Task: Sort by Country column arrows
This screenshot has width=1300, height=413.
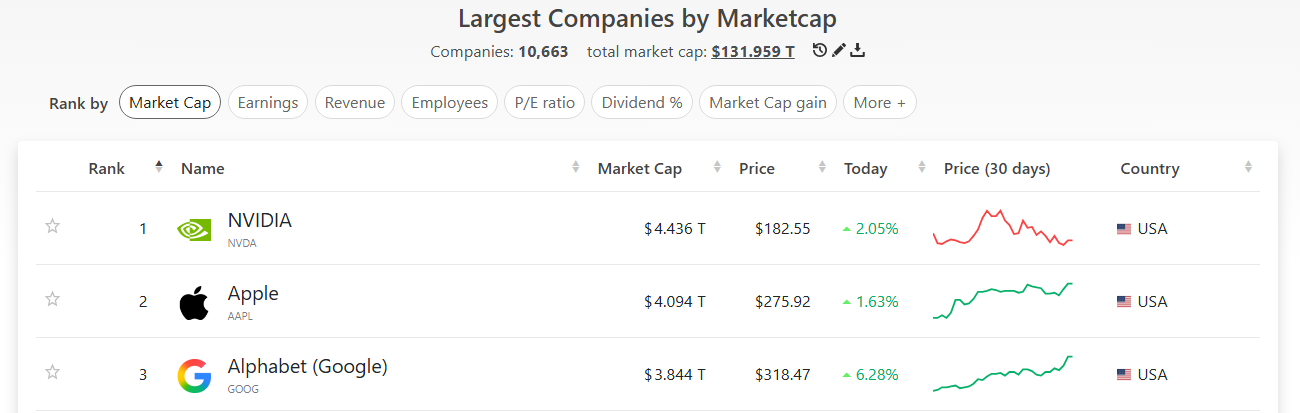Action: tap(1248, 168)
